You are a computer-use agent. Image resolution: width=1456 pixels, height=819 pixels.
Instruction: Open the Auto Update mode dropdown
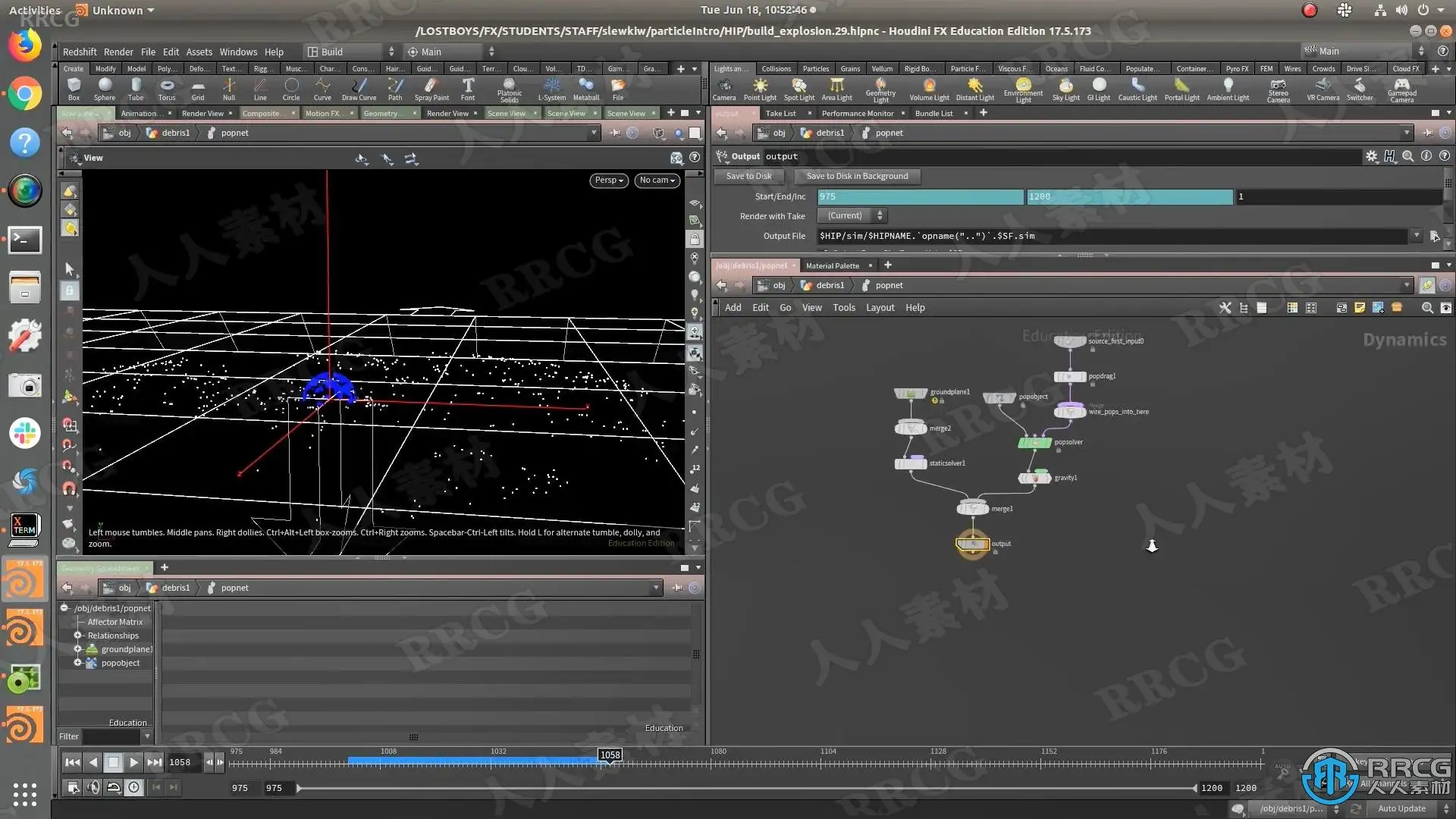(1410, 808)
